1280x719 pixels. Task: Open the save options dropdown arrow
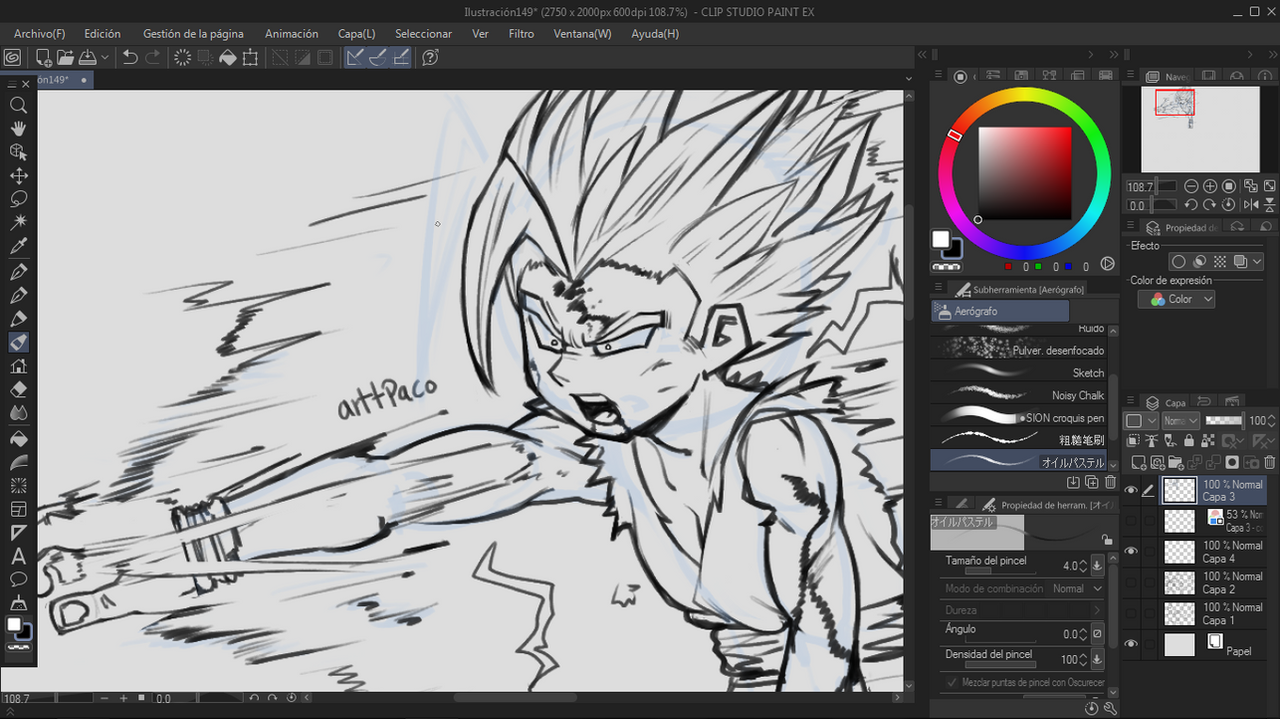pyautogui.click(x=105, y=58)
